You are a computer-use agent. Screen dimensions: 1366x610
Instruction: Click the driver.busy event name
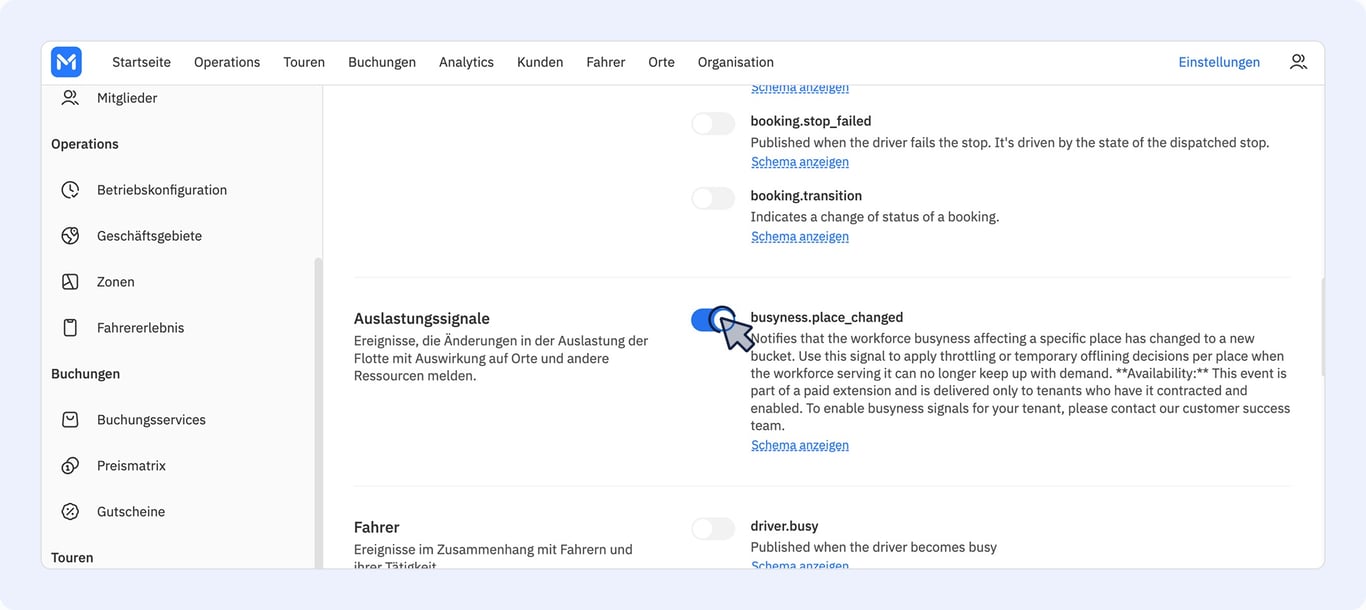point(785,526)
